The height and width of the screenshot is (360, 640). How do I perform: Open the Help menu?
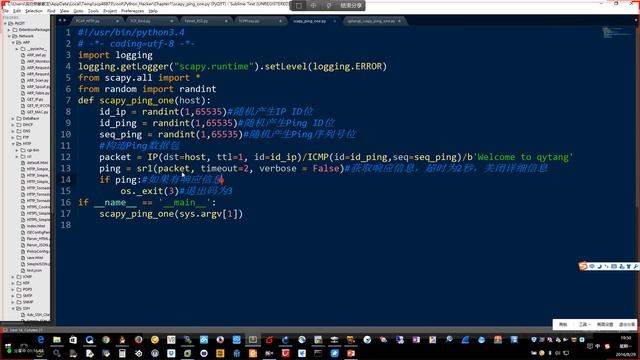tap(153, 11)
